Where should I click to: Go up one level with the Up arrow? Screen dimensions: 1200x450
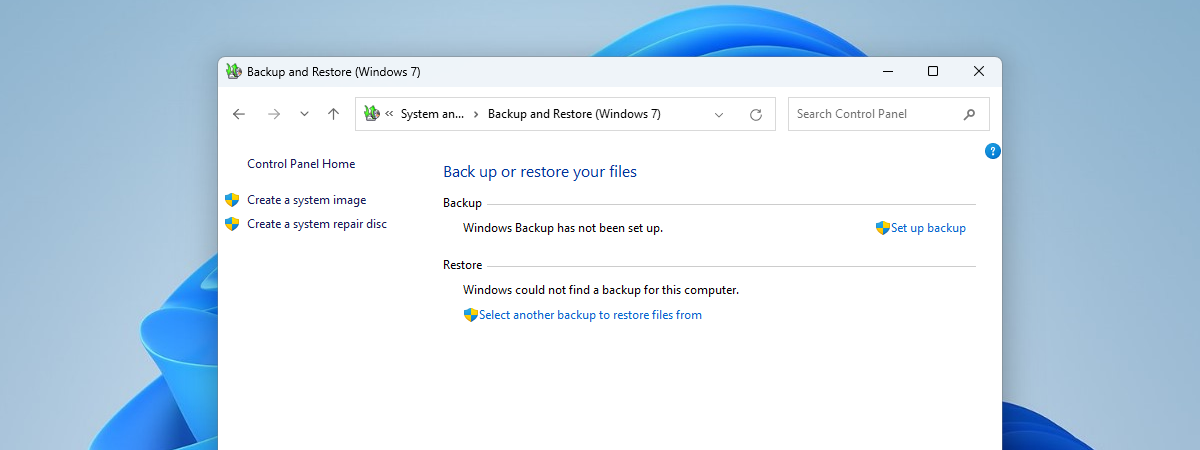pos(334,114)
